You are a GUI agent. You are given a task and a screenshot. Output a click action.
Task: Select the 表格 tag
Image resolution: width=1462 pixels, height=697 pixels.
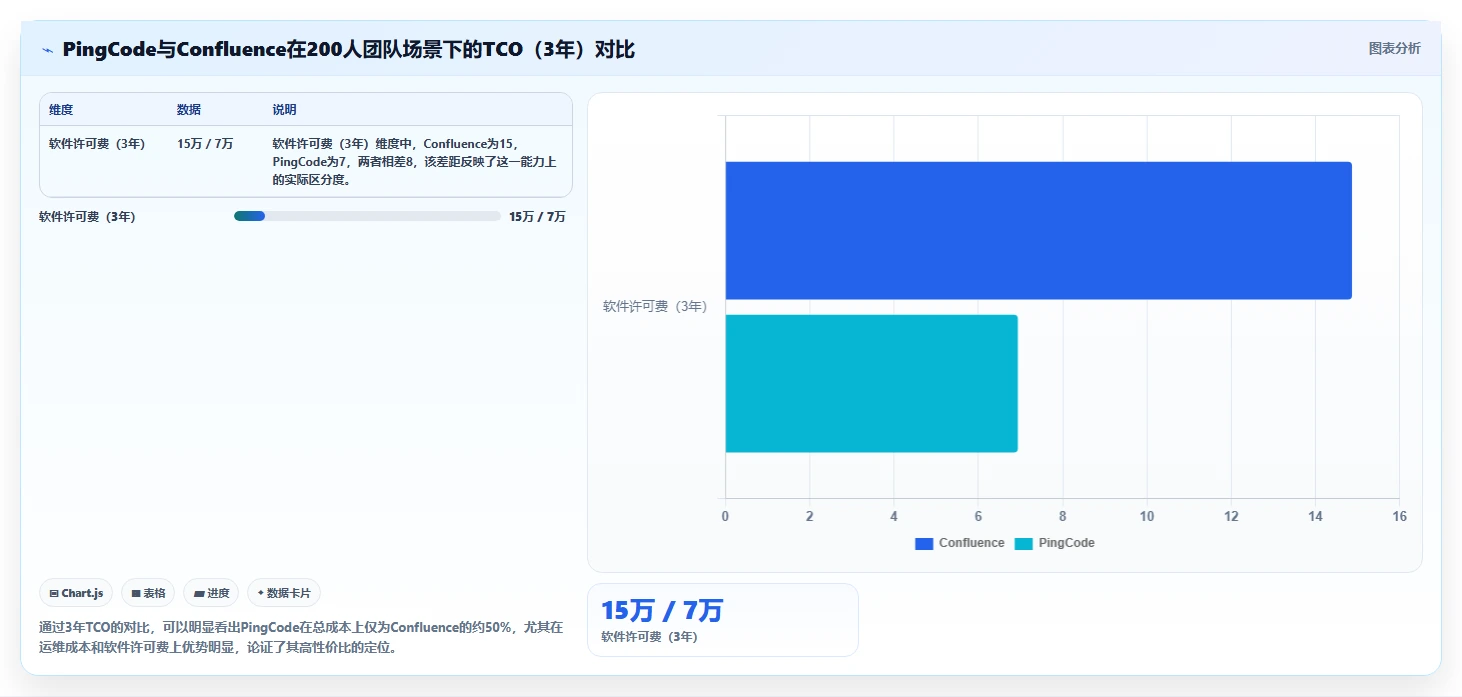coord(148,593)
